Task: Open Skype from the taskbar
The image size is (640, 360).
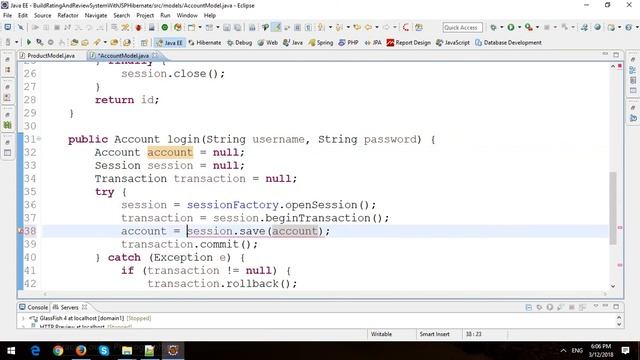Action: point(104,351)
